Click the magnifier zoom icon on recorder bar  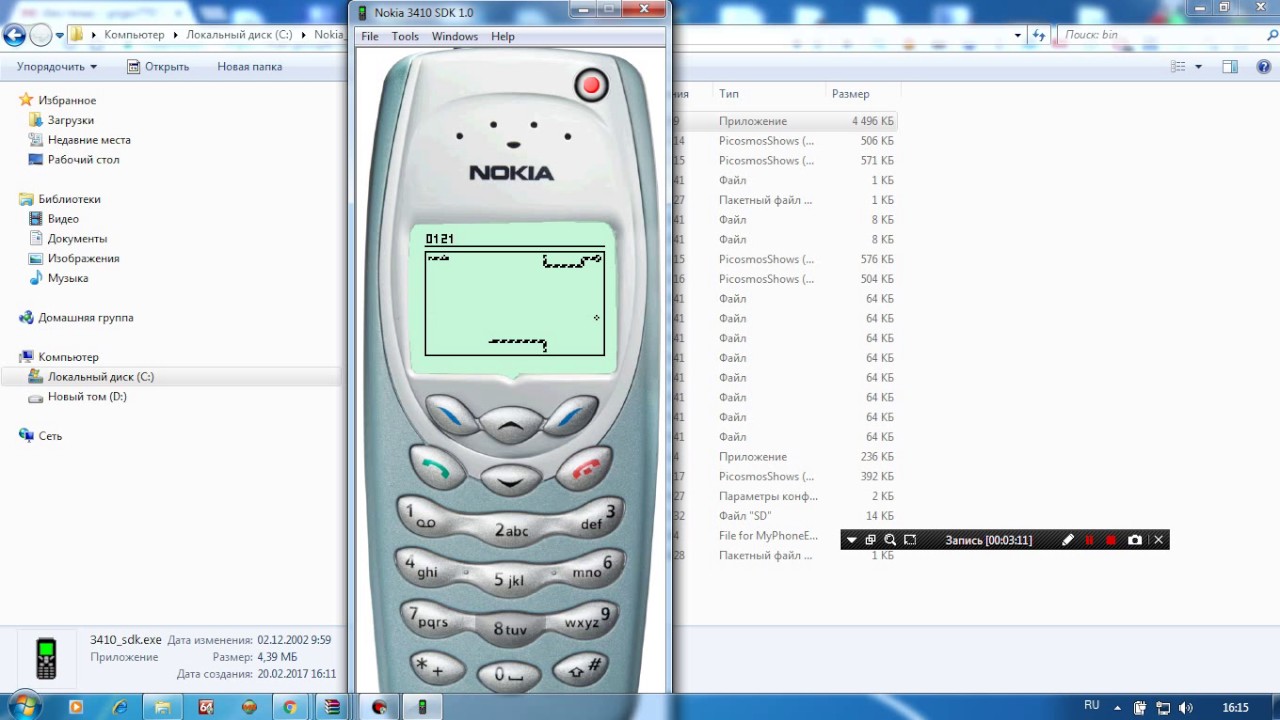tap(890, 540)
